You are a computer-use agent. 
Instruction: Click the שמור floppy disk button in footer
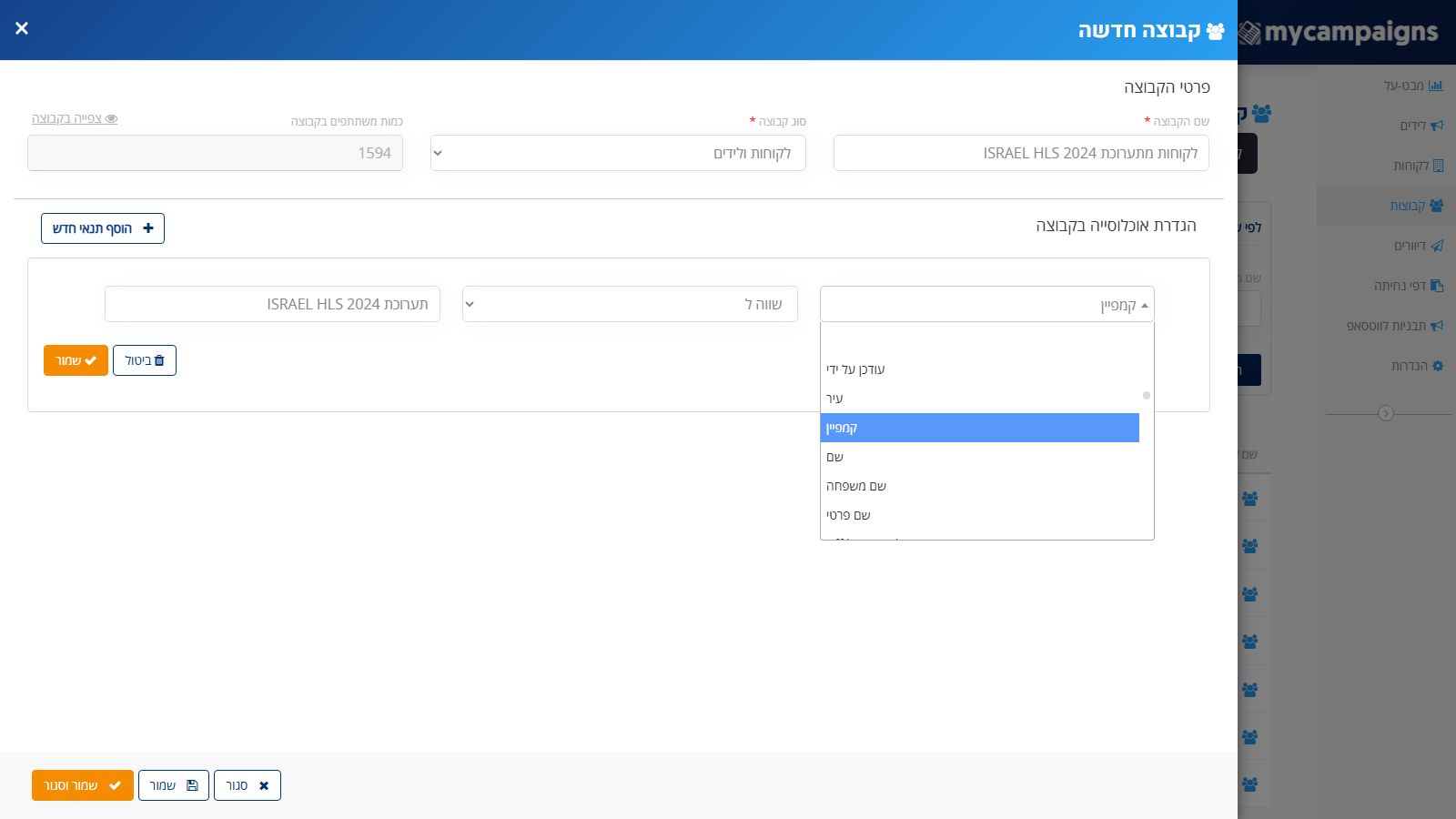point(174,785)
